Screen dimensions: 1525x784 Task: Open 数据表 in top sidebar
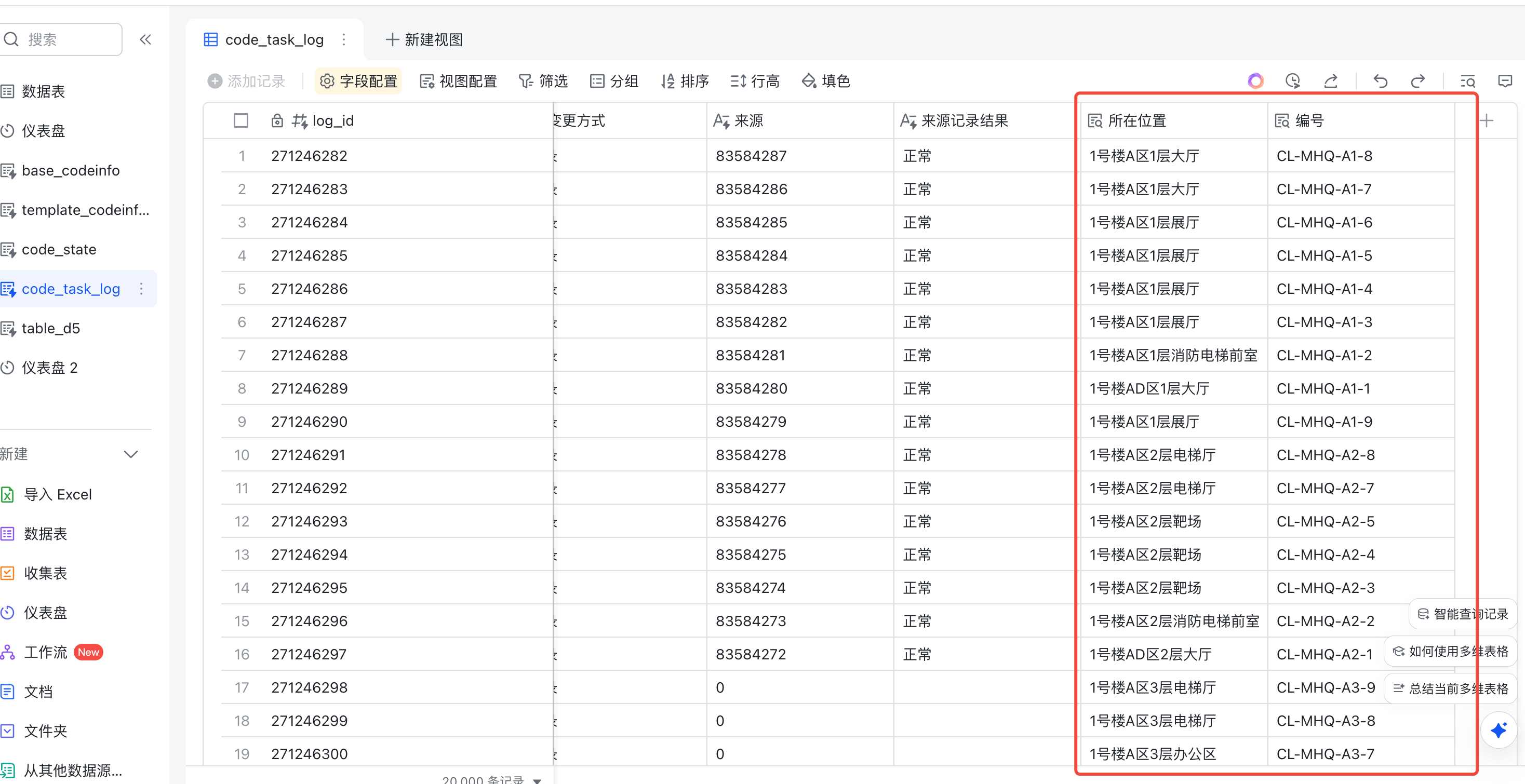tap(43, 91)
